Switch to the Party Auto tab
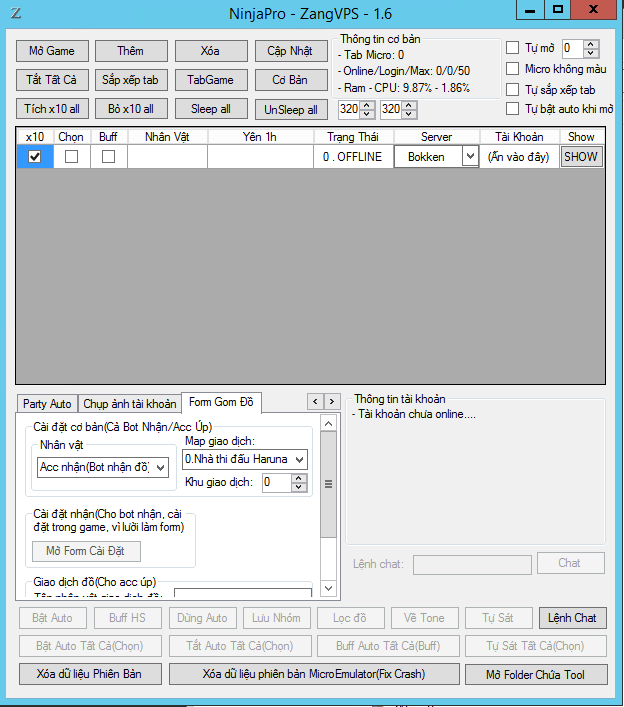 tap(47, 404)
